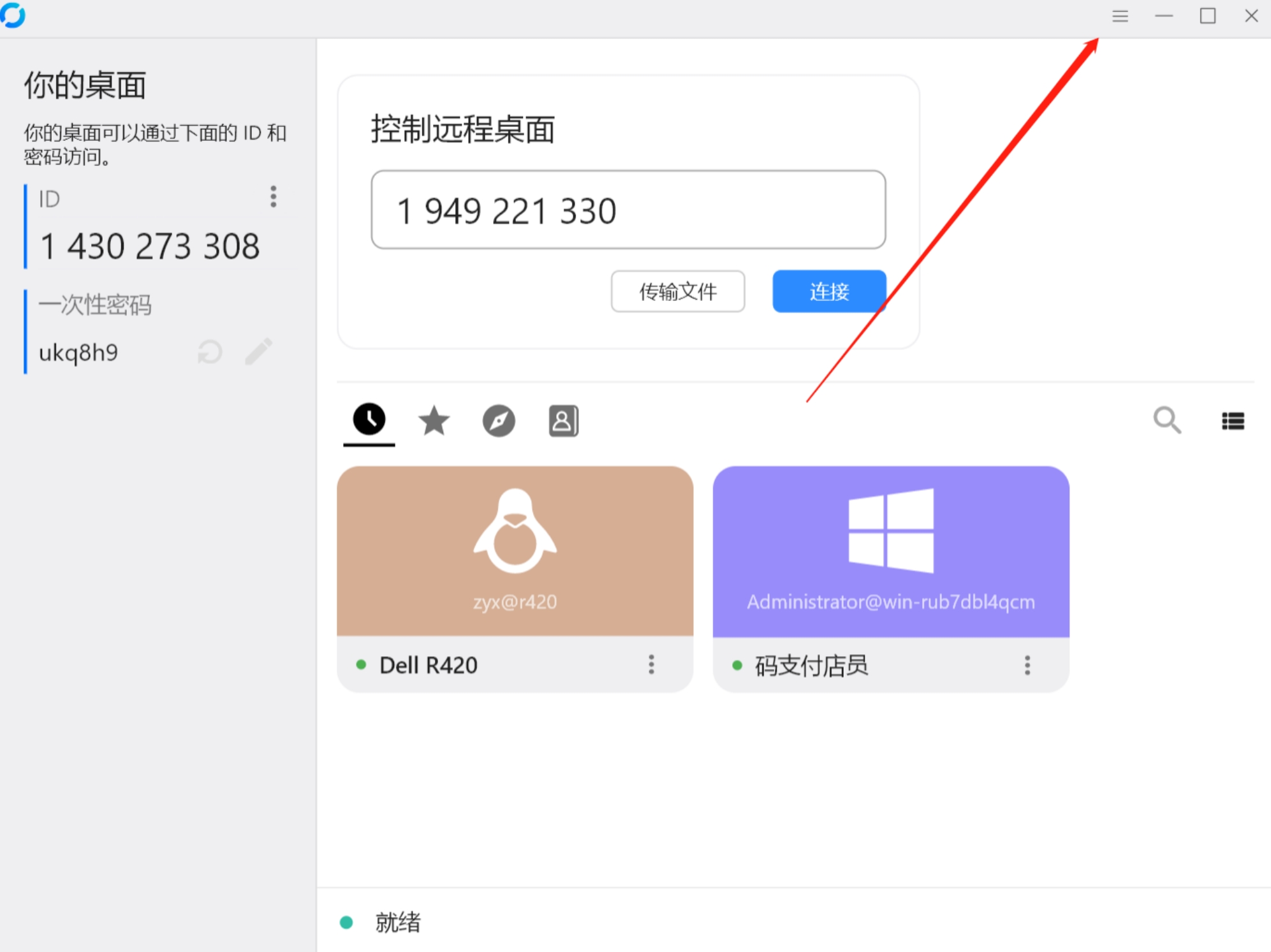Viewport: 1271px width, 952px height.
Task: Toggle list view layout for peers
Action: coord(1233,421)
